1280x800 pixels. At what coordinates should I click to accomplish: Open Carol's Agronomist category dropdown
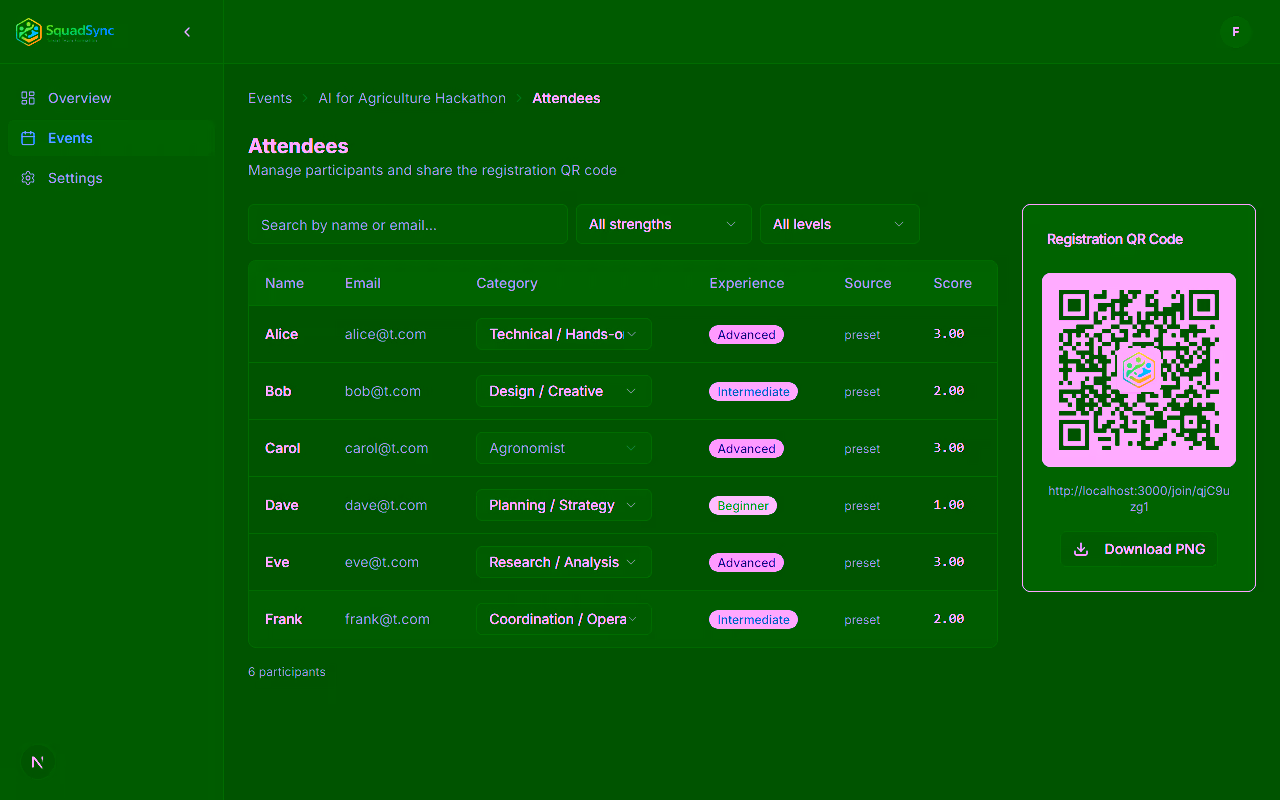pyautogui.click(x=564, y=448)
